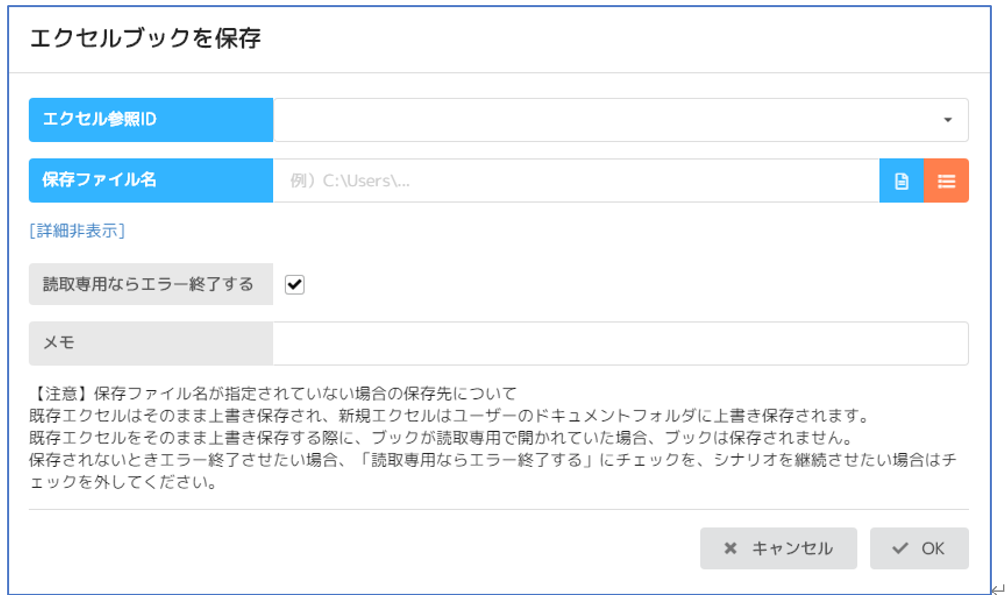Select the エクセル参照ID label
This screenshot has height=595, width=1008.
151,120
